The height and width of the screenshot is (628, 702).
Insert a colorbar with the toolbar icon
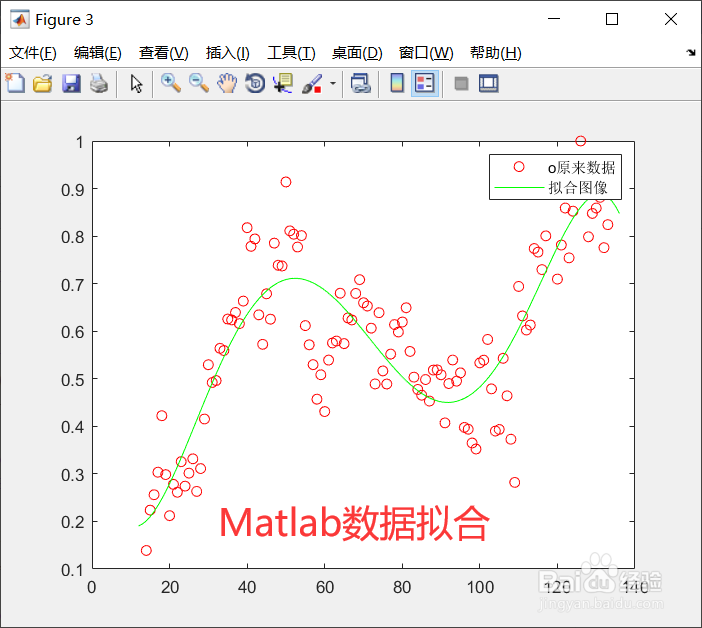pos(397,83)
